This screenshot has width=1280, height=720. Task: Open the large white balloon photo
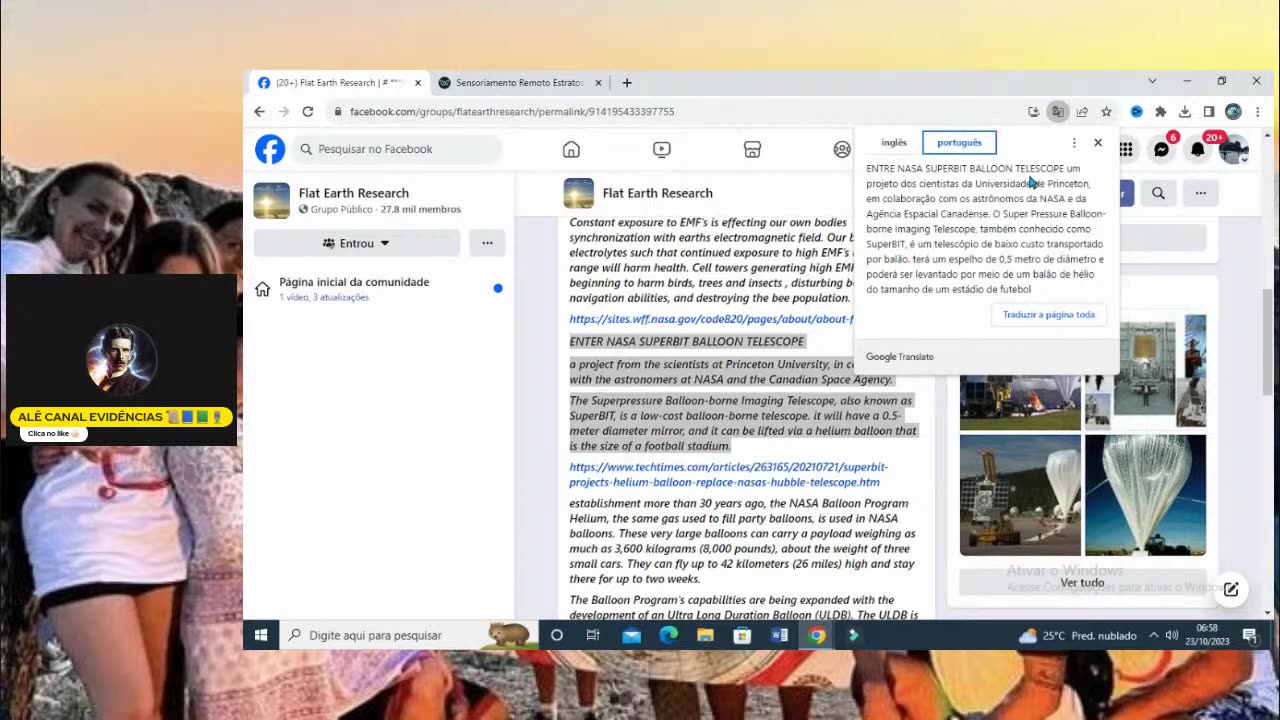tap(1145, 494)
